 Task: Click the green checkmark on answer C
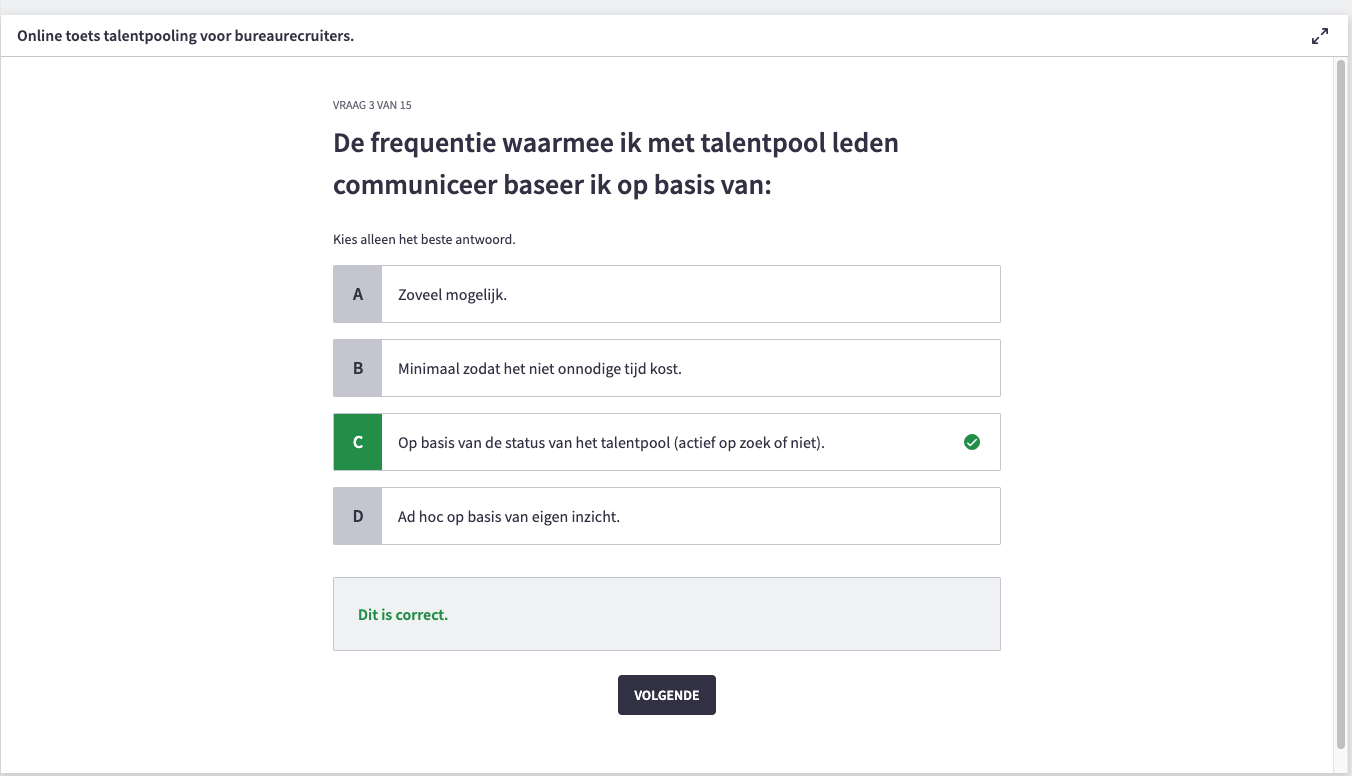(971, 442)
